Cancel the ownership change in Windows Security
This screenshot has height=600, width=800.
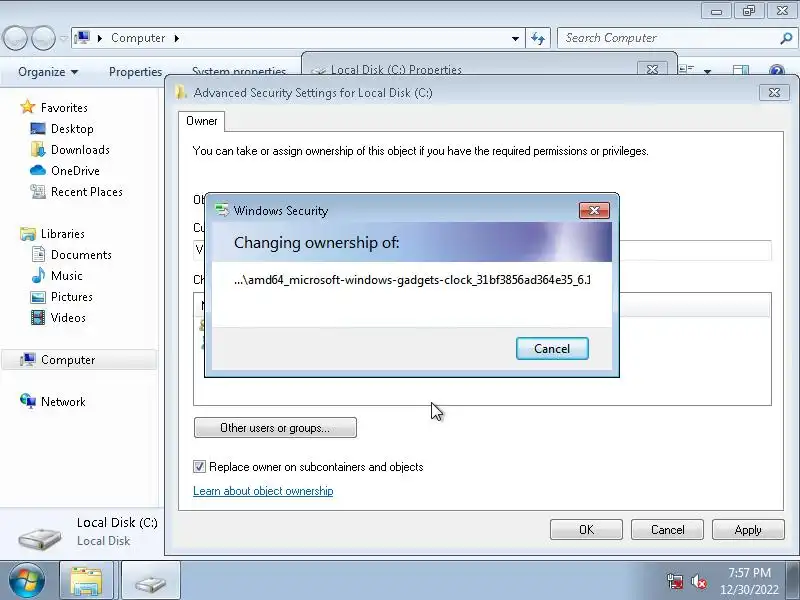tap(552, 348)
